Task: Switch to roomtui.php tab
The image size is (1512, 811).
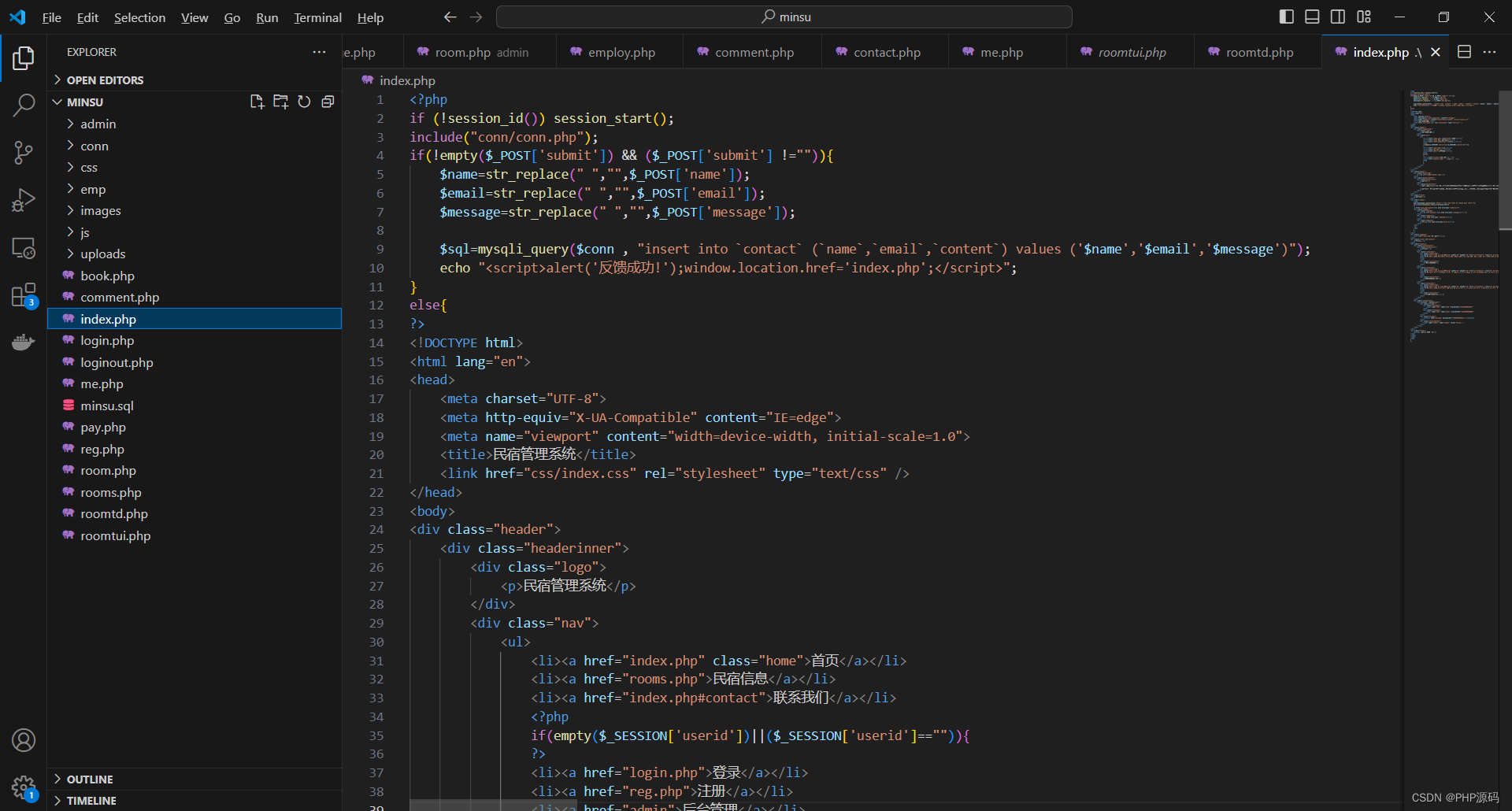Action: click(1130, 52)
